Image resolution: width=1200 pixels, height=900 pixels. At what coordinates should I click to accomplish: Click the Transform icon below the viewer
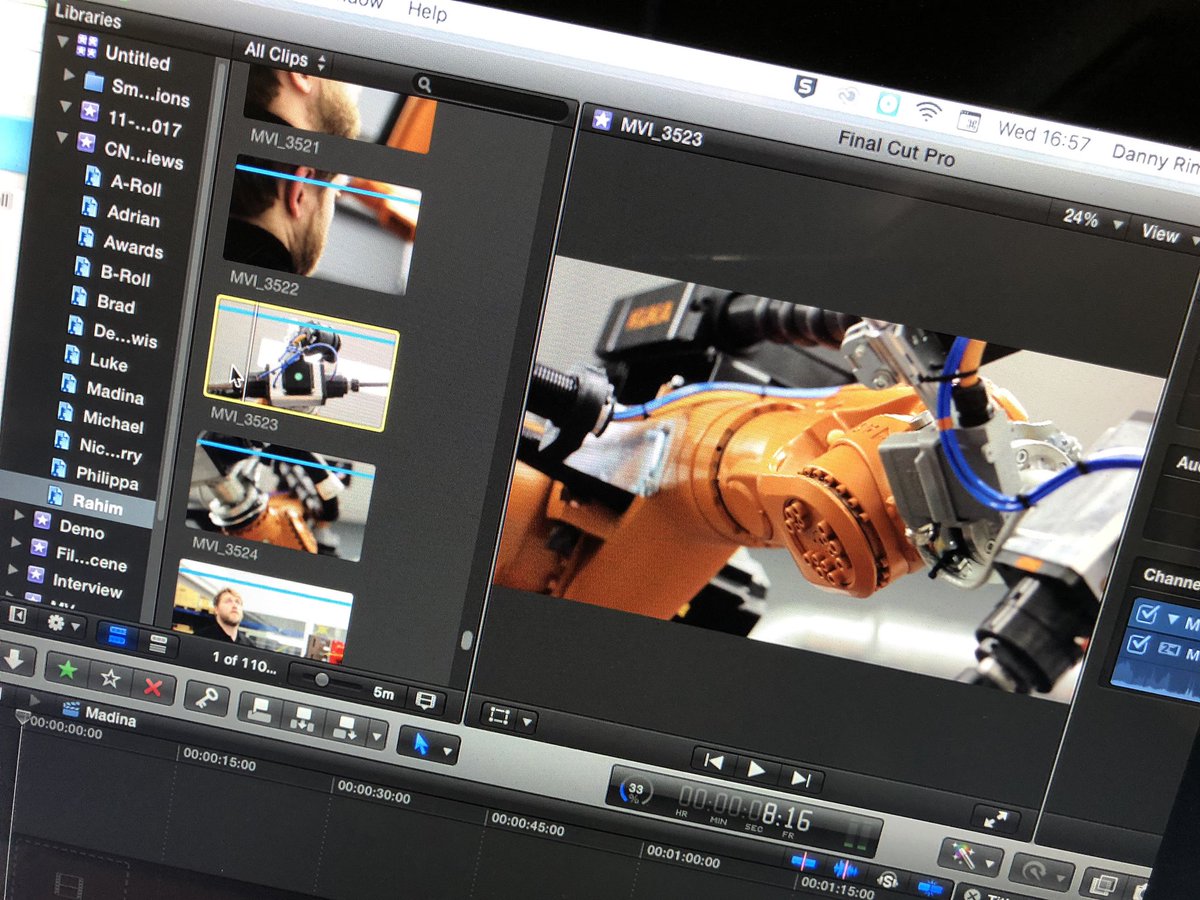pos(497,715)
